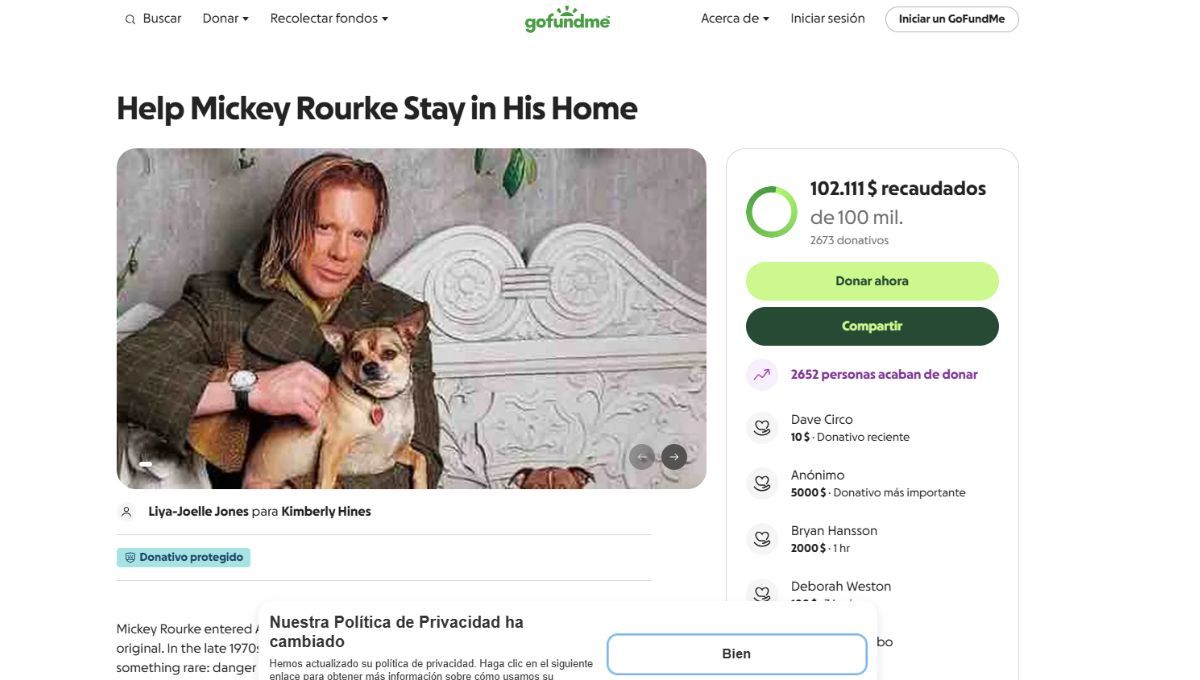Click the heart-hands icon beside Anónimo's donation

pos(762,483)
